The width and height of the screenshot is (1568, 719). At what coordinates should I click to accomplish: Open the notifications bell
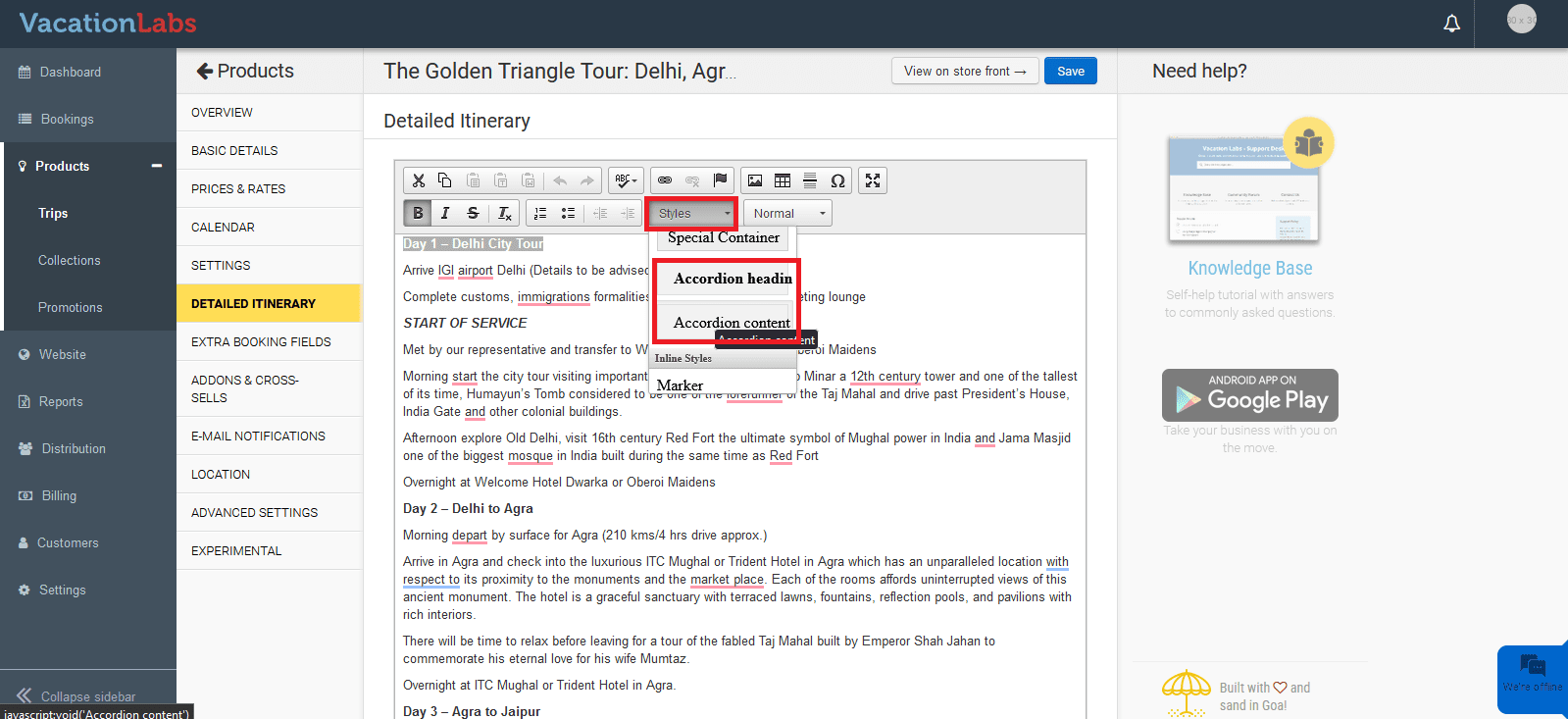1451,24
